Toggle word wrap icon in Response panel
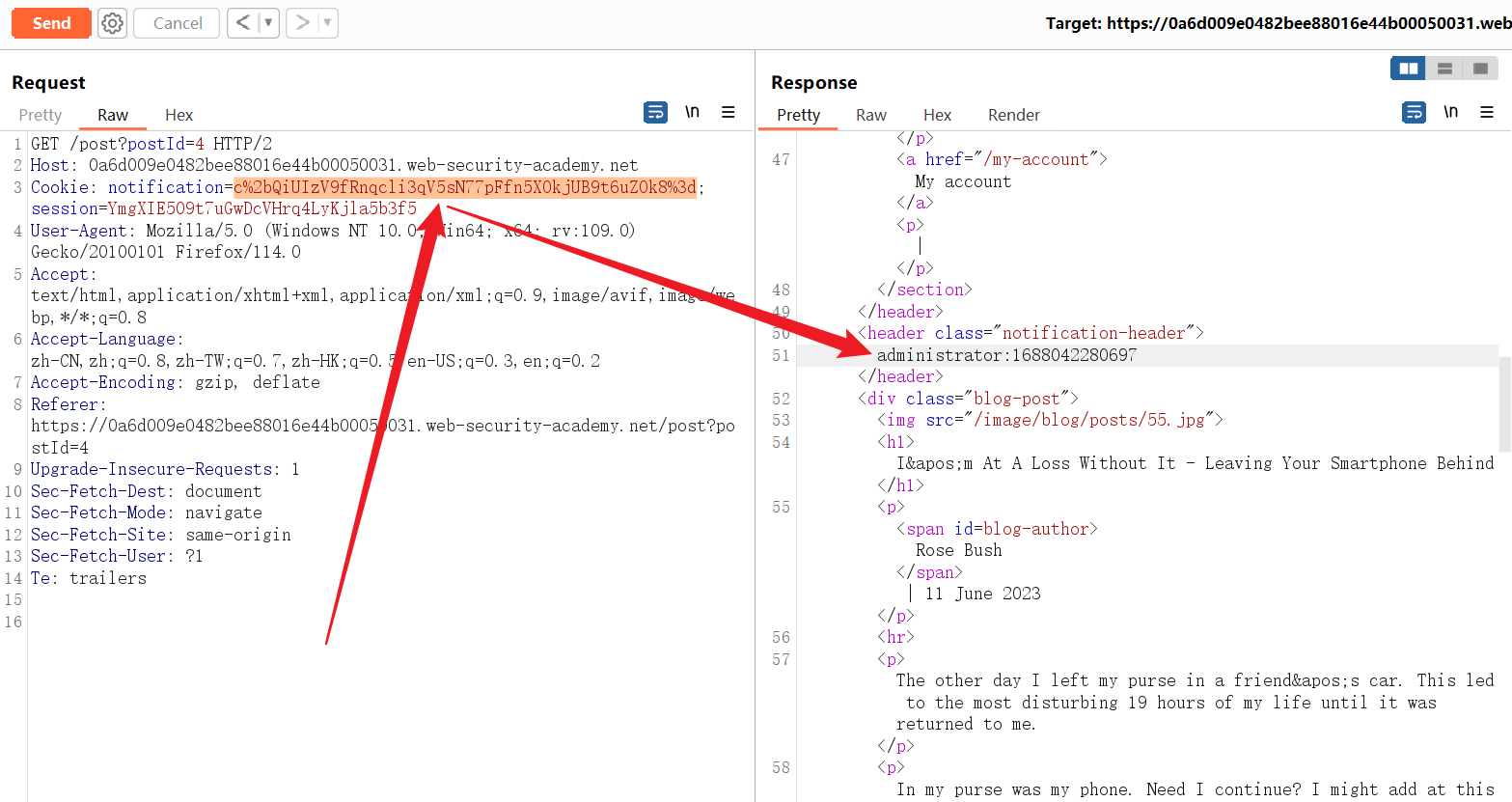 point(1414,113)
